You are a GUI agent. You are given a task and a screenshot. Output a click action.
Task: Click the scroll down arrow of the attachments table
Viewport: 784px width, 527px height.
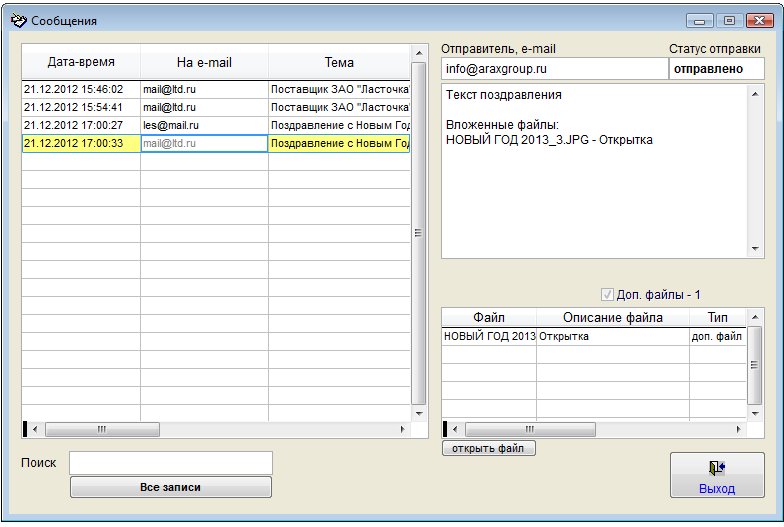755,414
